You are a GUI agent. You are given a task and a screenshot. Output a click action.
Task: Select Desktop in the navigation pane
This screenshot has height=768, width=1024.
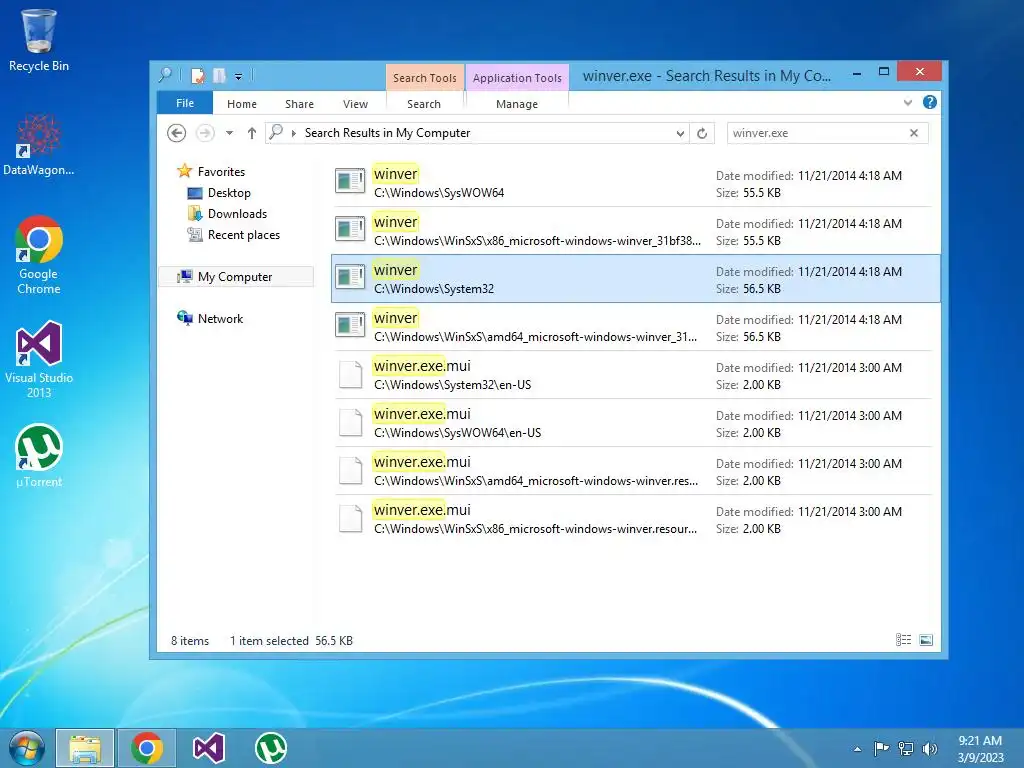(219, 193)
